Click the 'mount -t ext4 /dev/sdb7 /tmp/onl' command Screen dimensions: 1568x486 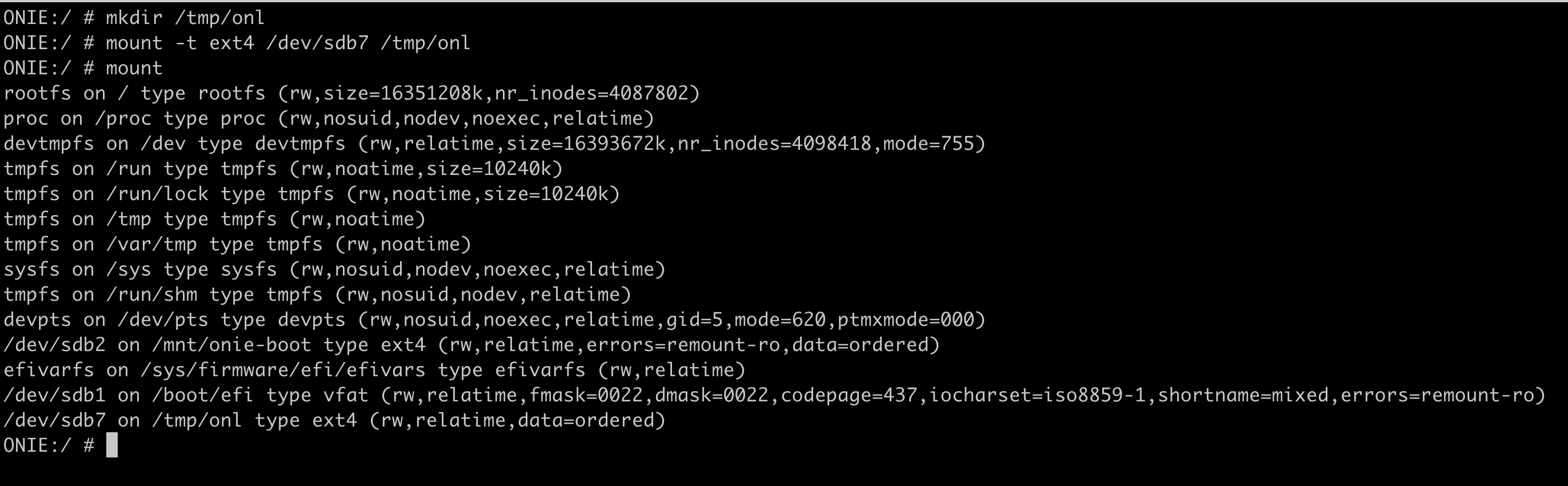coord(288,43)
